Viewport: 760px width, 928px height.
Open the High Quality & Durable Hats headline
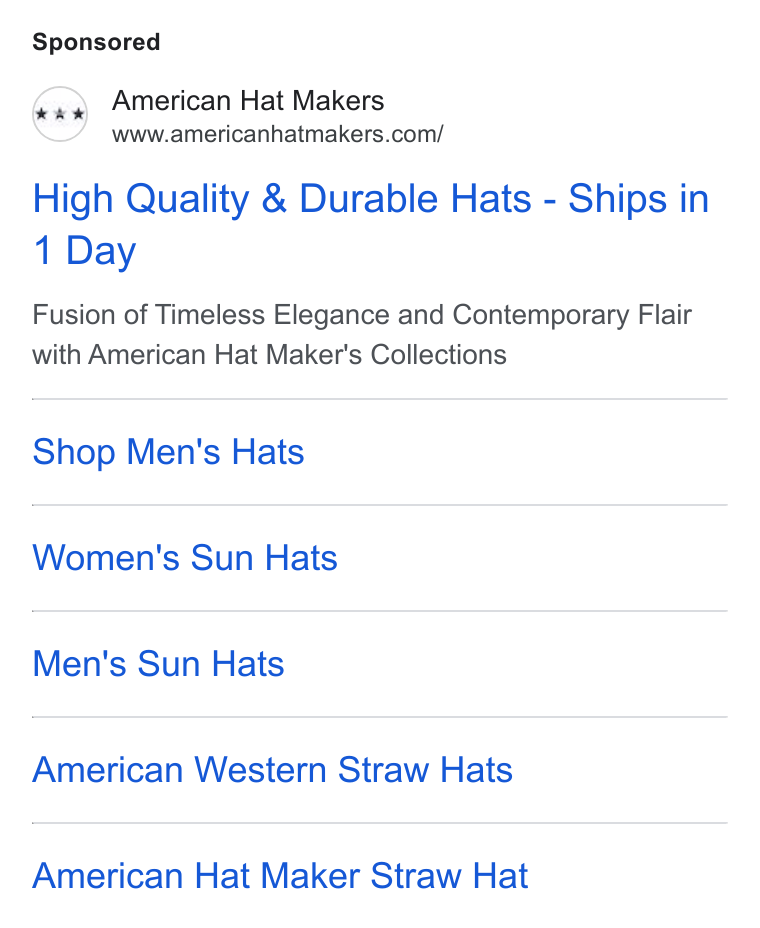pos(371,224)
